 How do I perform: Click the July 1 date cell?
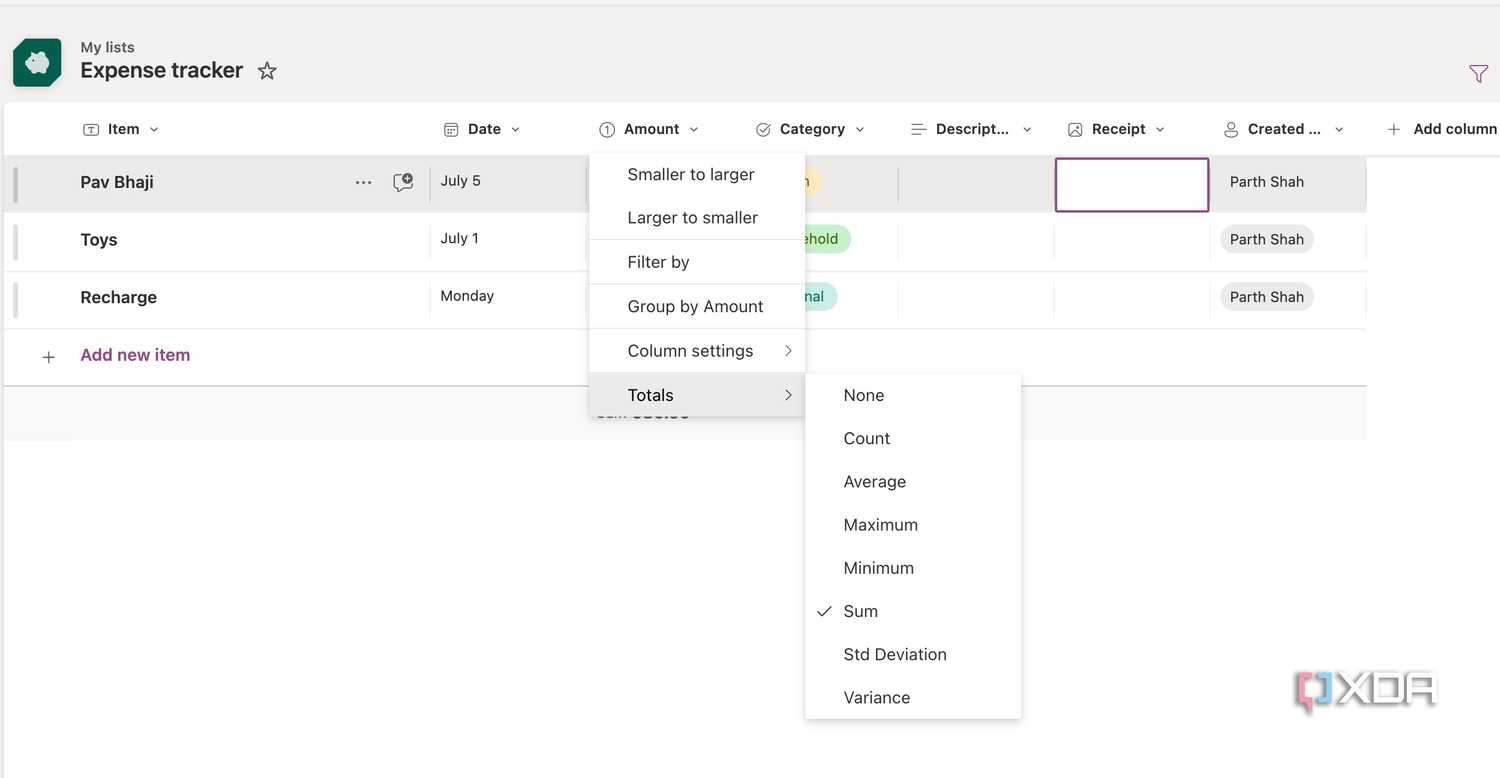pyautogui.click(x=459, y=238)
